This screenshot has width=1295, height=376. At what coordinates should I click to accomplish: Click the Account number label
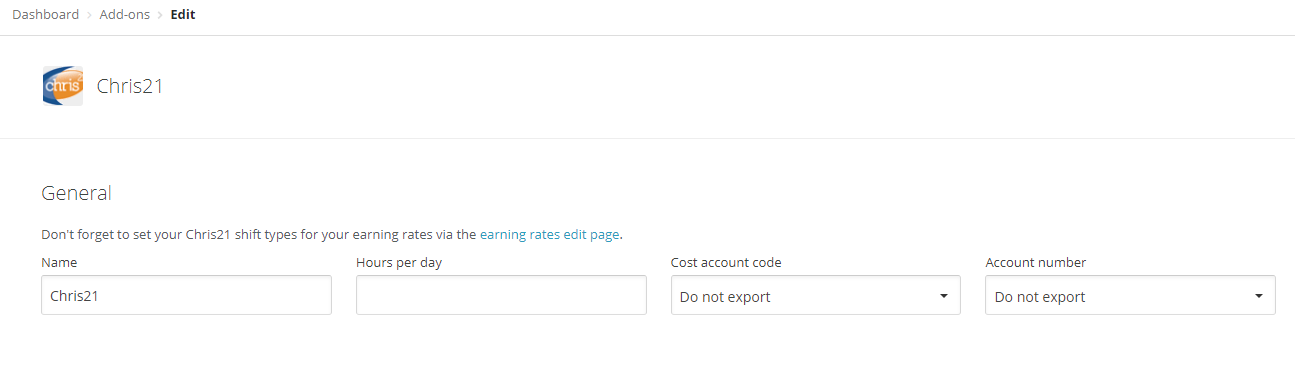click(x=1035, y=262)
